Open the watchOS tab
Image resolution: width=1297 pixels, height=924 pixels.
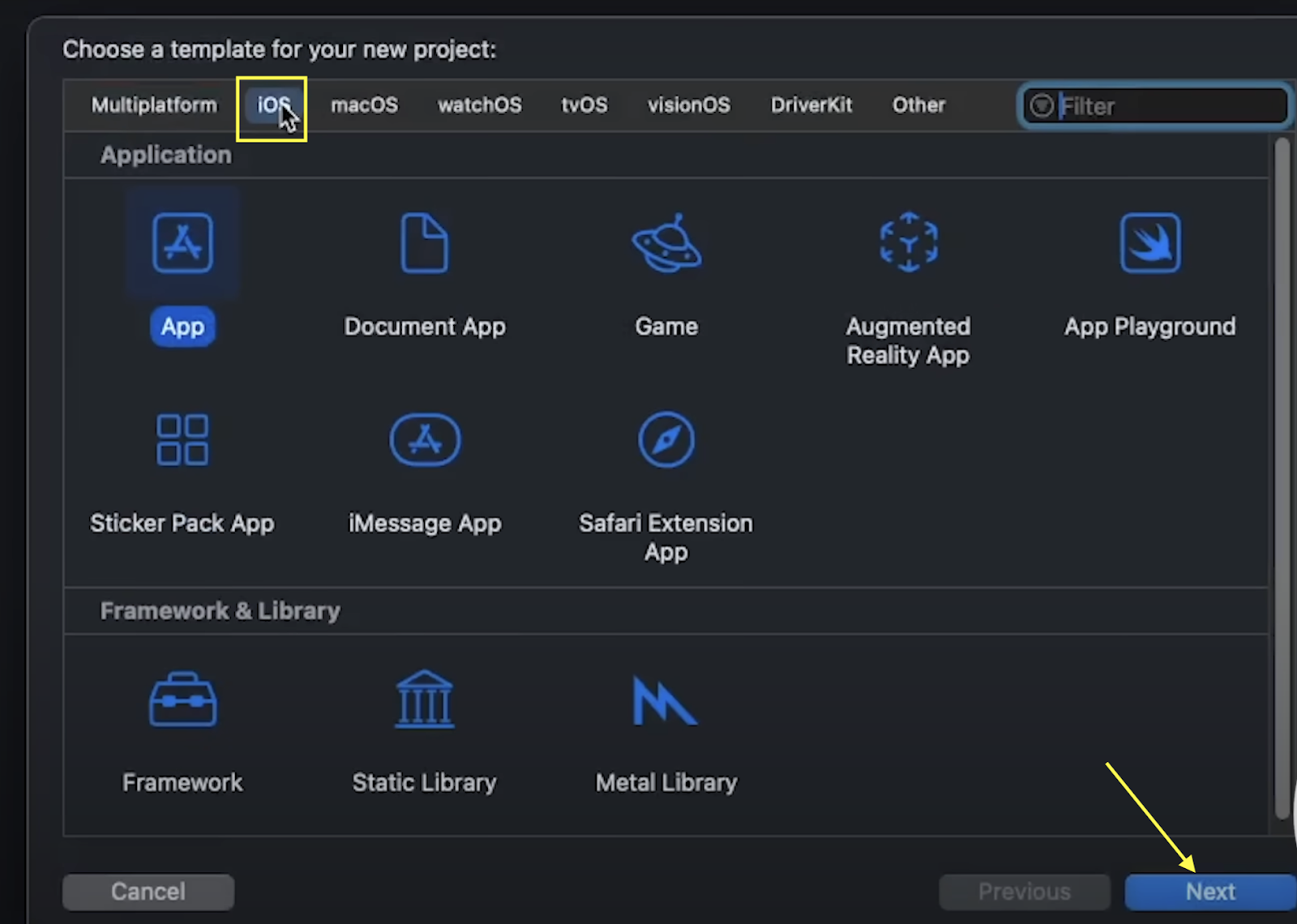point(480,105)
